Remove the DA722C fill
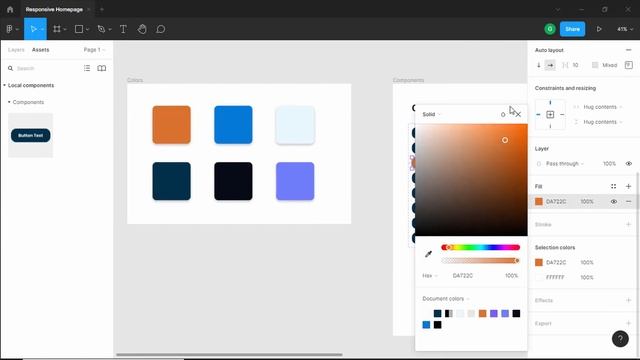Image resolution: width=640 pixels, height=360 pixels. coord(628,201)
